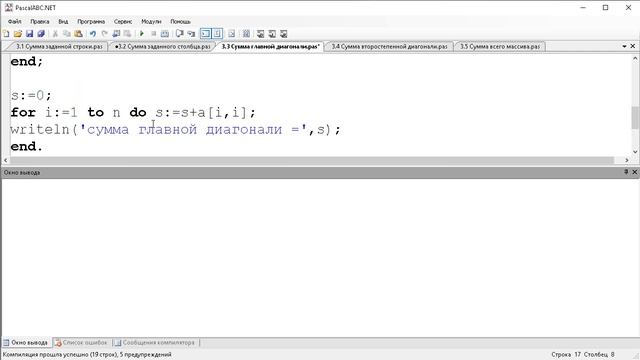Close the Окно вывода panel

pos(634,172)
